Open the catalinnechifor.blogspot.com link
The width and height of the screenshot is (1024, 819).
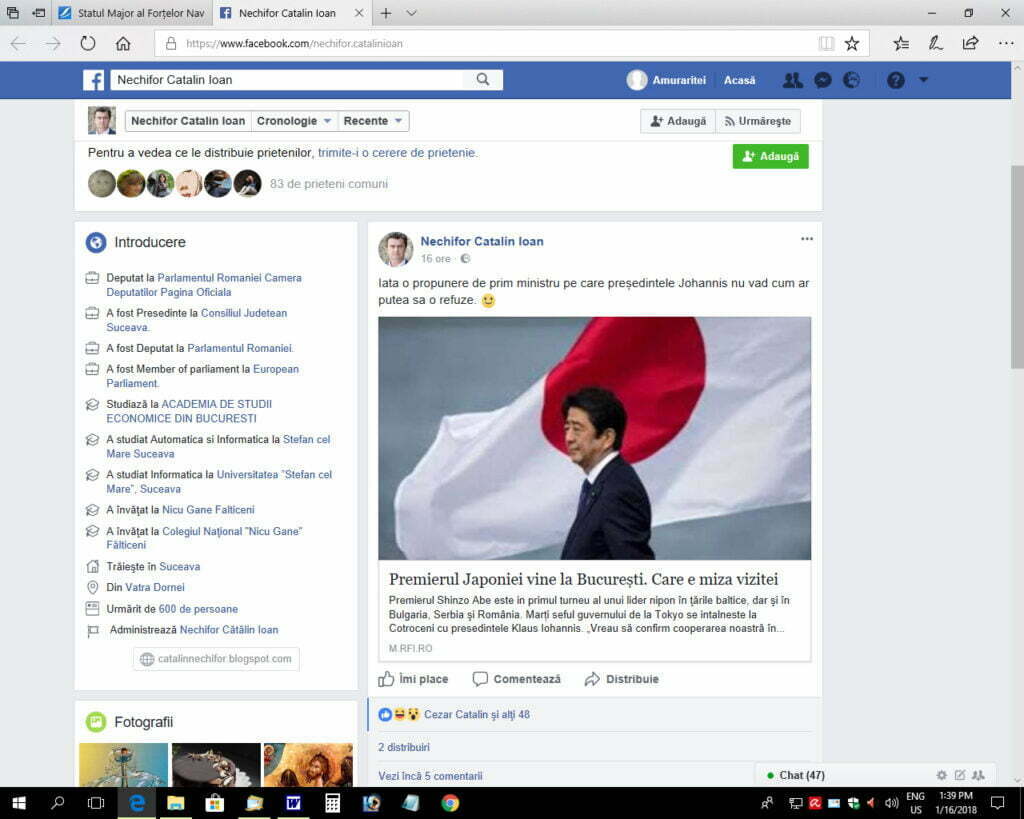[216, 659]
